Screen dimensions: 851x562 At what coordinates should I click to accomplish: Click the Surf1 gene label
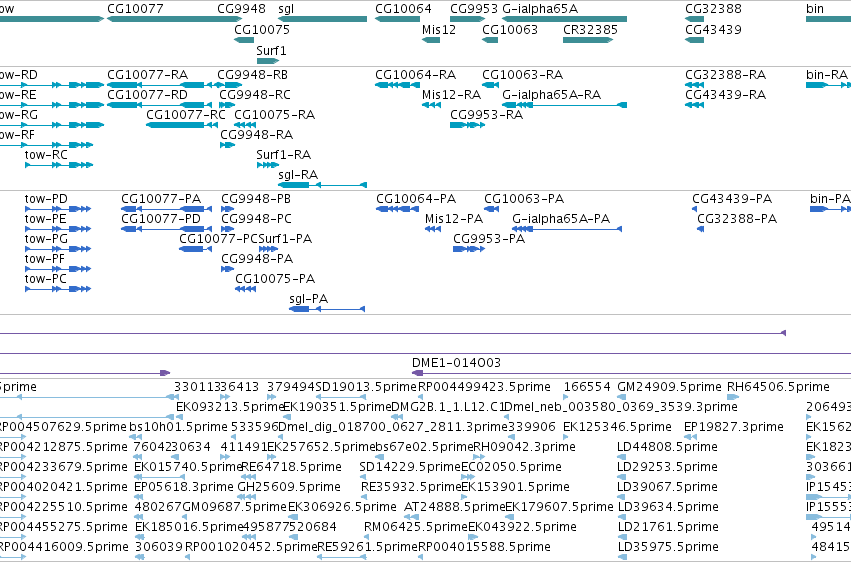click(x=271, y=50)
